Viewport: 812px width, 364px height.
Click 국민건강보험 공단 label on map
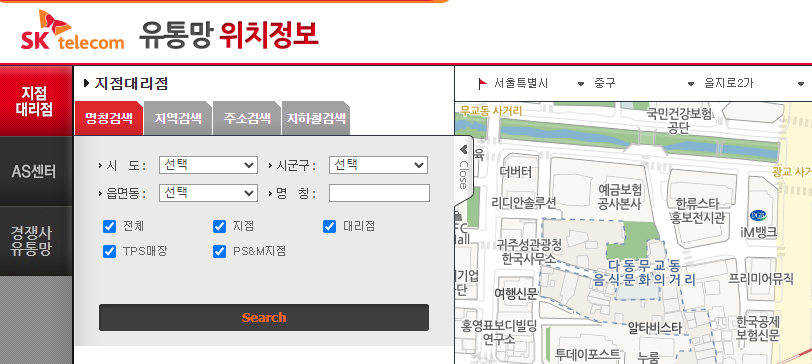coord(679,120)
